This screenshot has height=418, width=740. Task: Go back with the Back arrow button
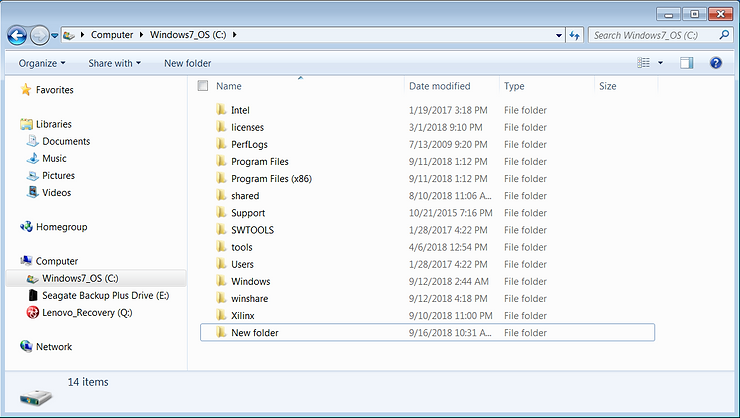17,35
